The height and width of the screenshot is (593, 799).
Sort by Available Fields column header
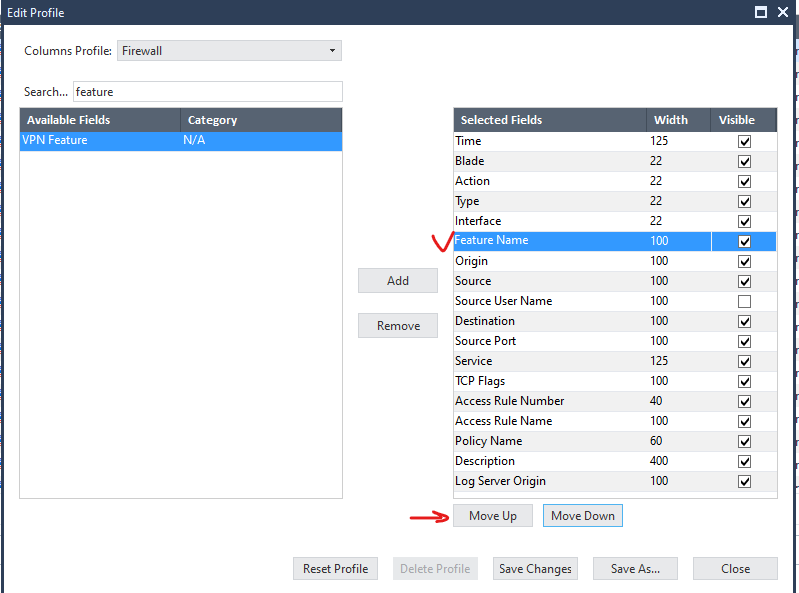[x=100, y=120]
